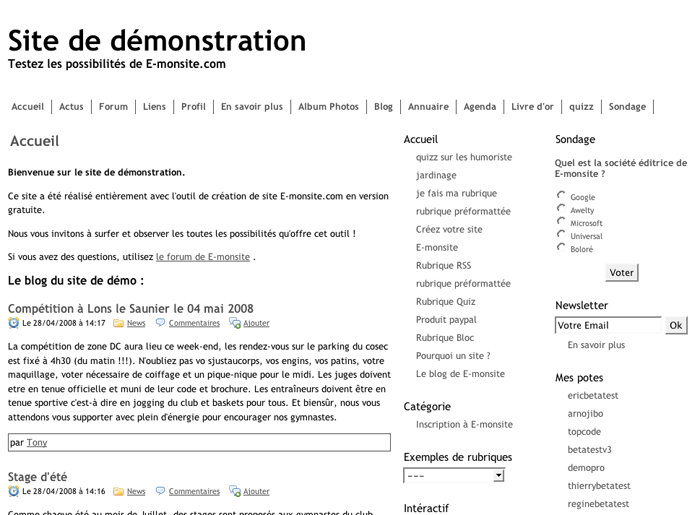Click the Votre Email input field

(608, 325)
